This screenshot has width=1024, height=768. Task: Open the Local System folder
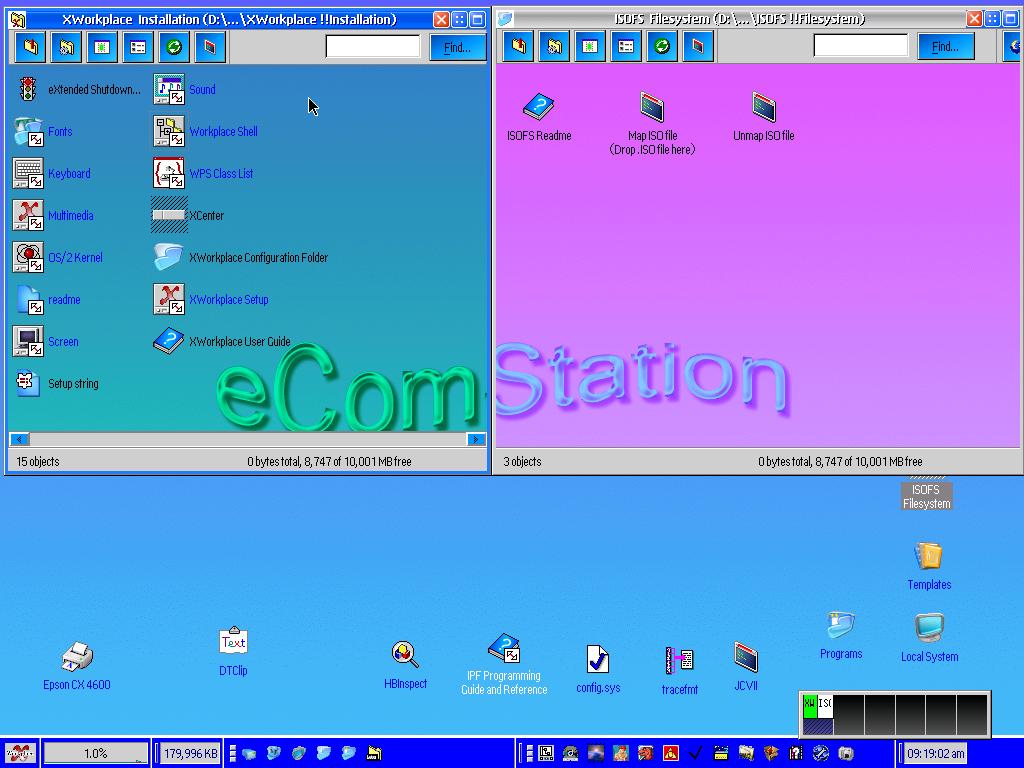(x=929, y=629)
